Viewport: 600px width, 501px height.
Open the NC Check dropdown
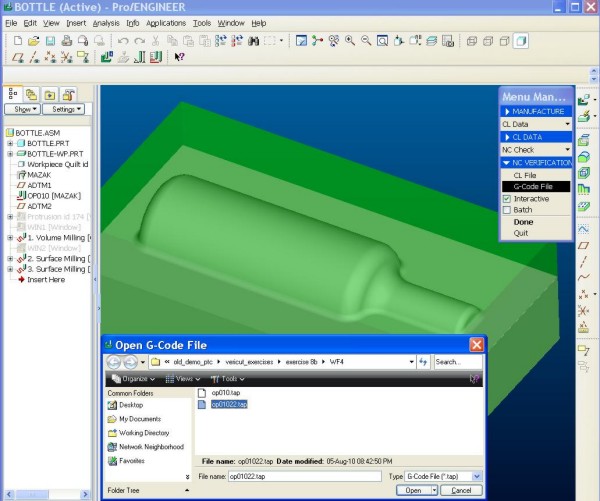(536, 150)
